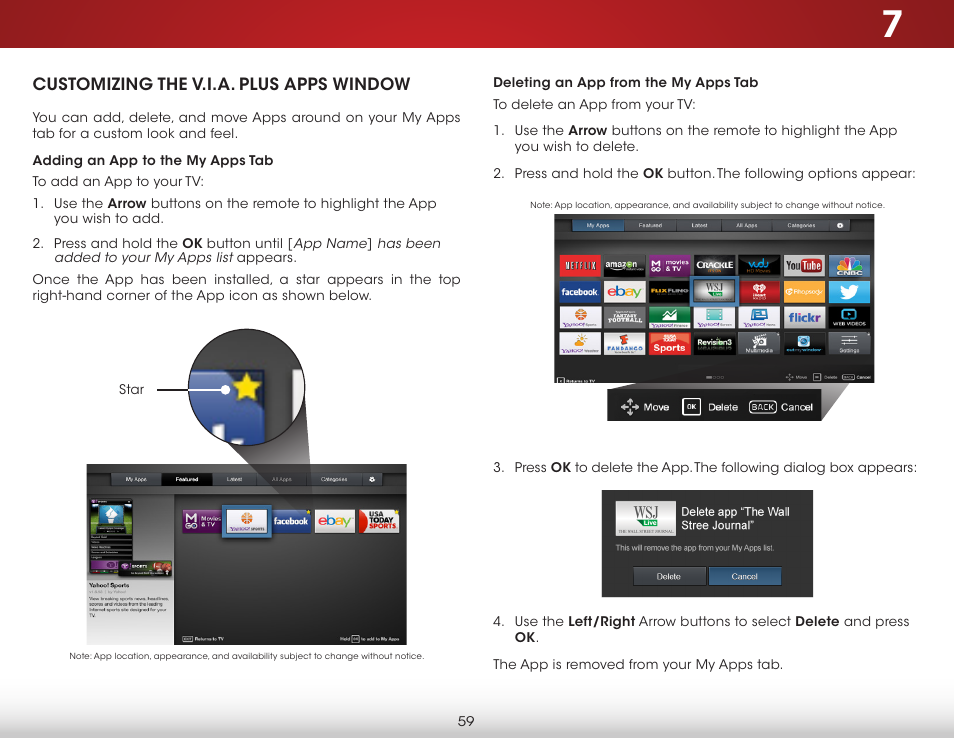
Task: Click the OK key icon in enlarged bar
Action: (692, 407)
